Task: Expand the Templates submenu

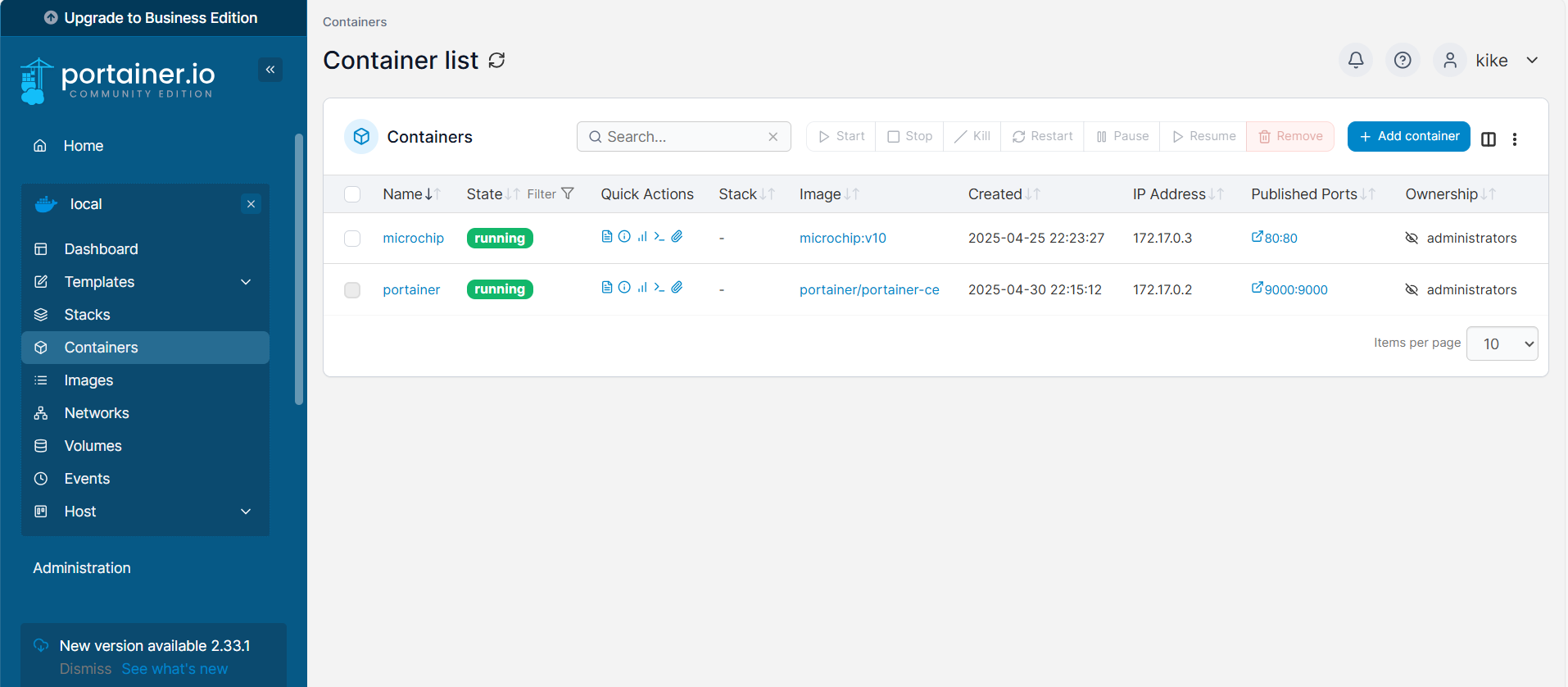Action: point(246,282)
